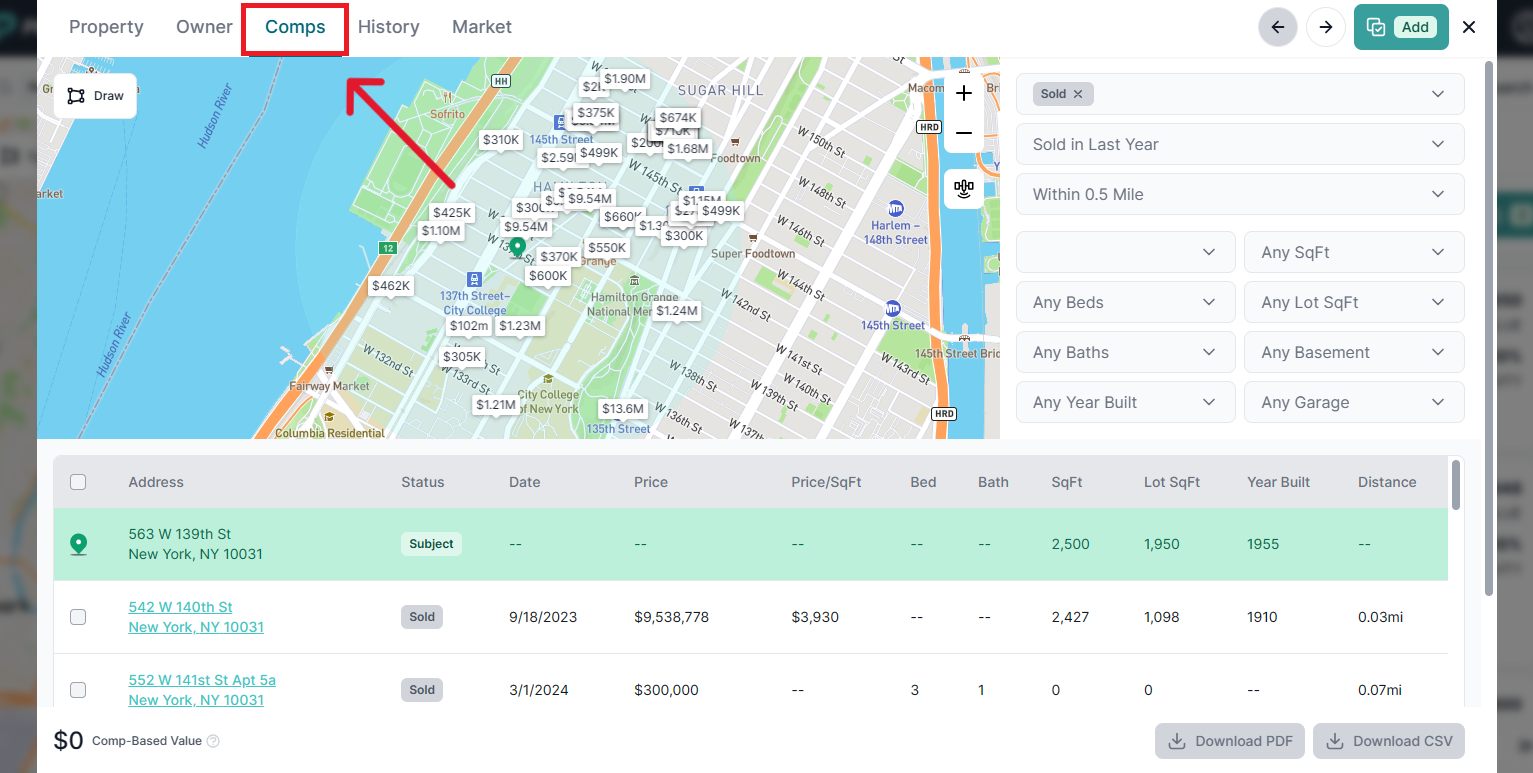The height and width of the screenshot is (773, 1533).
Task: Switch to the Owner tab
Action: click(204, 27)
